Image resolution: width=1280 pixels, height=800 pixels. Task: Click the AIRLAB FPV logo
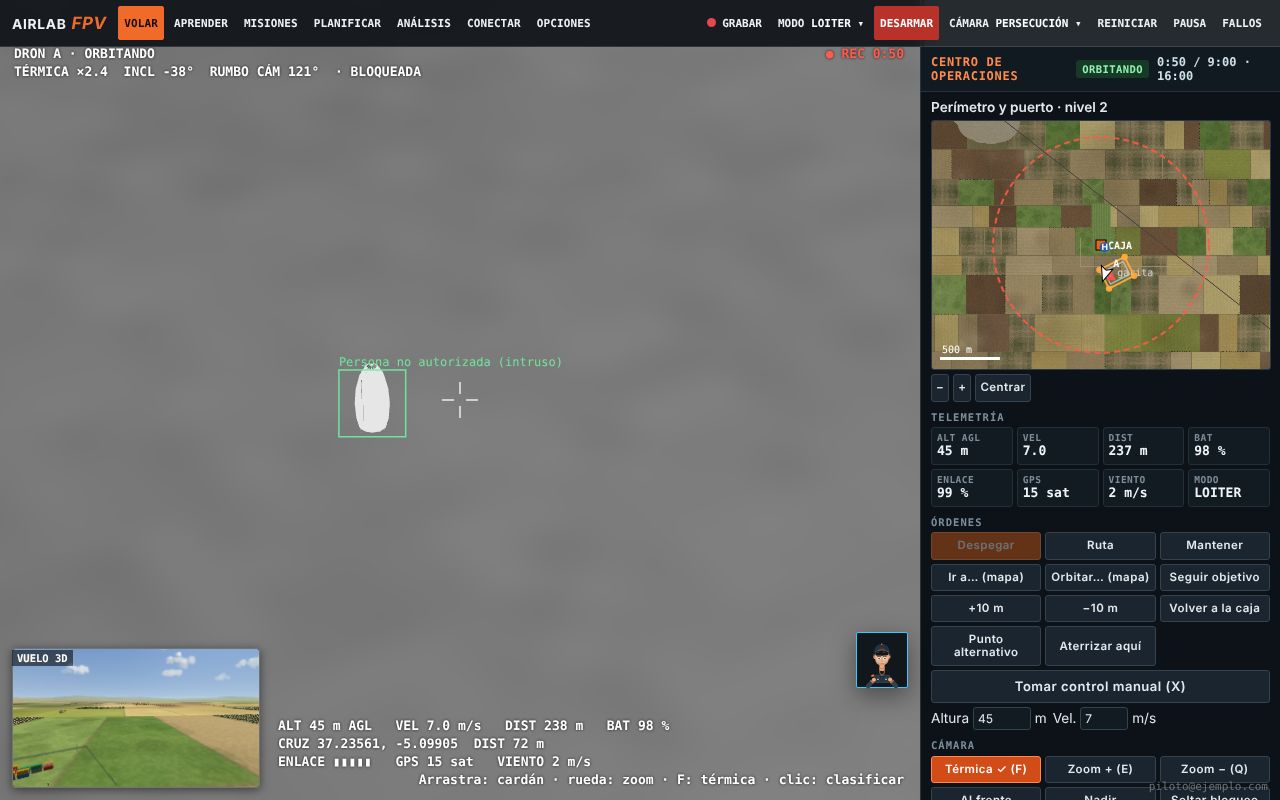(59, 23)
